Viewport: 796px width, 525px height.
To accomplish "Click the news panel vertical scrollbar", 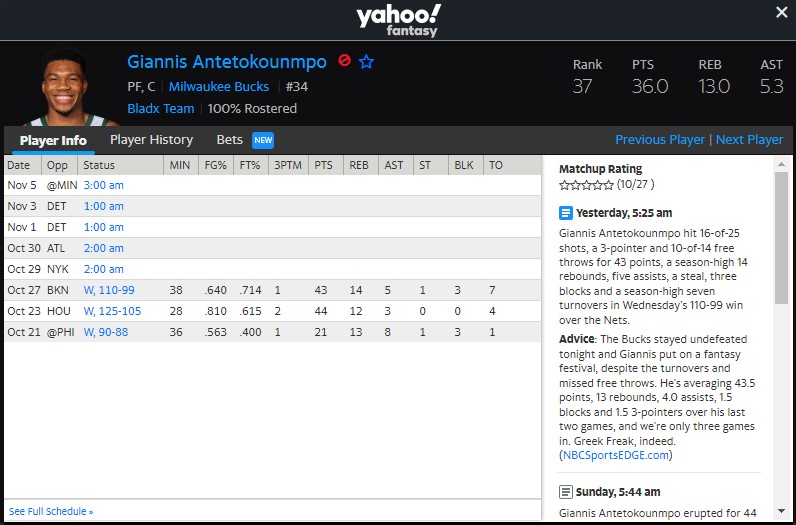I will tap(781, 240).
